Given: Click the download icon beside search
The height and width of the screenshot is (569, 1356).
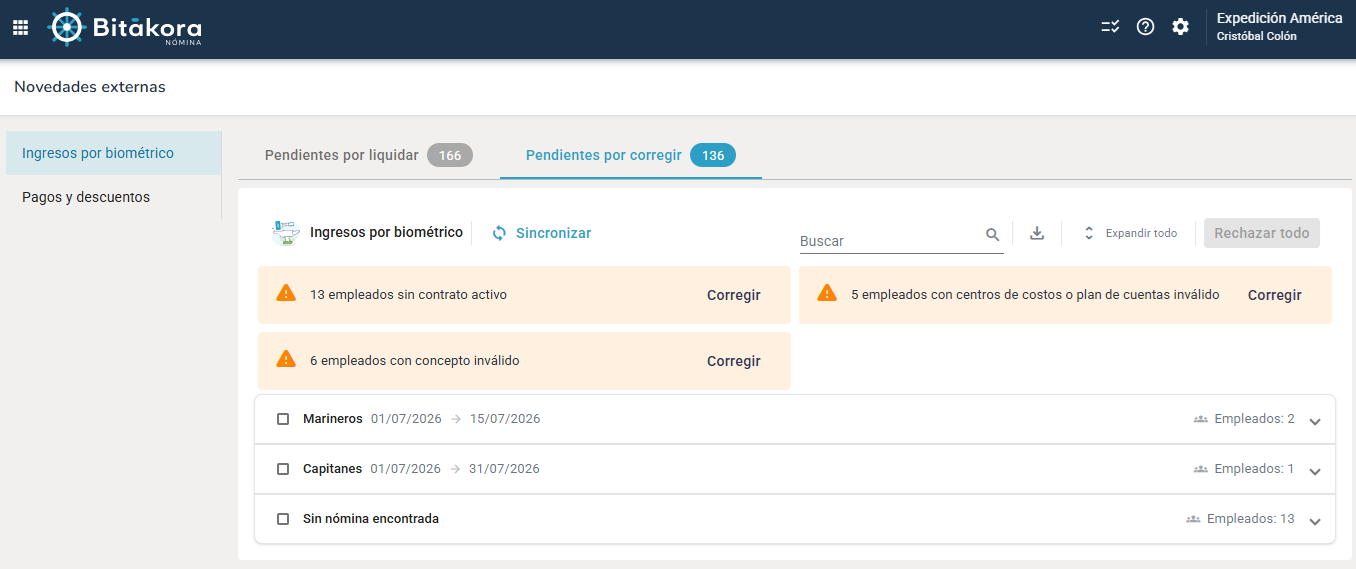Looking at the screenshot, I should pyautogui.click(x=1037, y=233).
